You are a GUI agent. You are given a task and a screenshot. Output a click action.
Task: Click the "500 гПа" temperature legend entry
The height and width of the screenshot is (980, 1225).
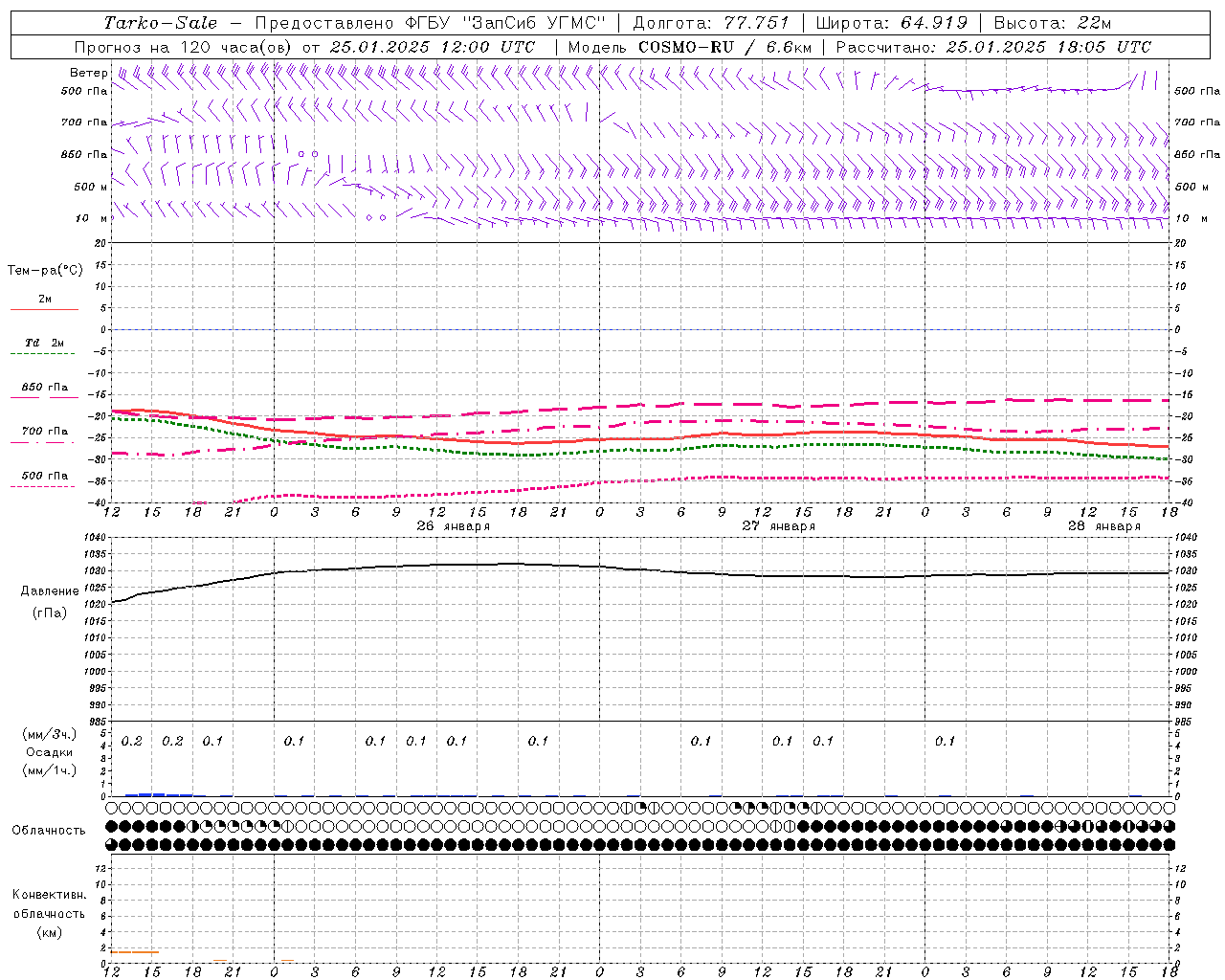(44, 476)
